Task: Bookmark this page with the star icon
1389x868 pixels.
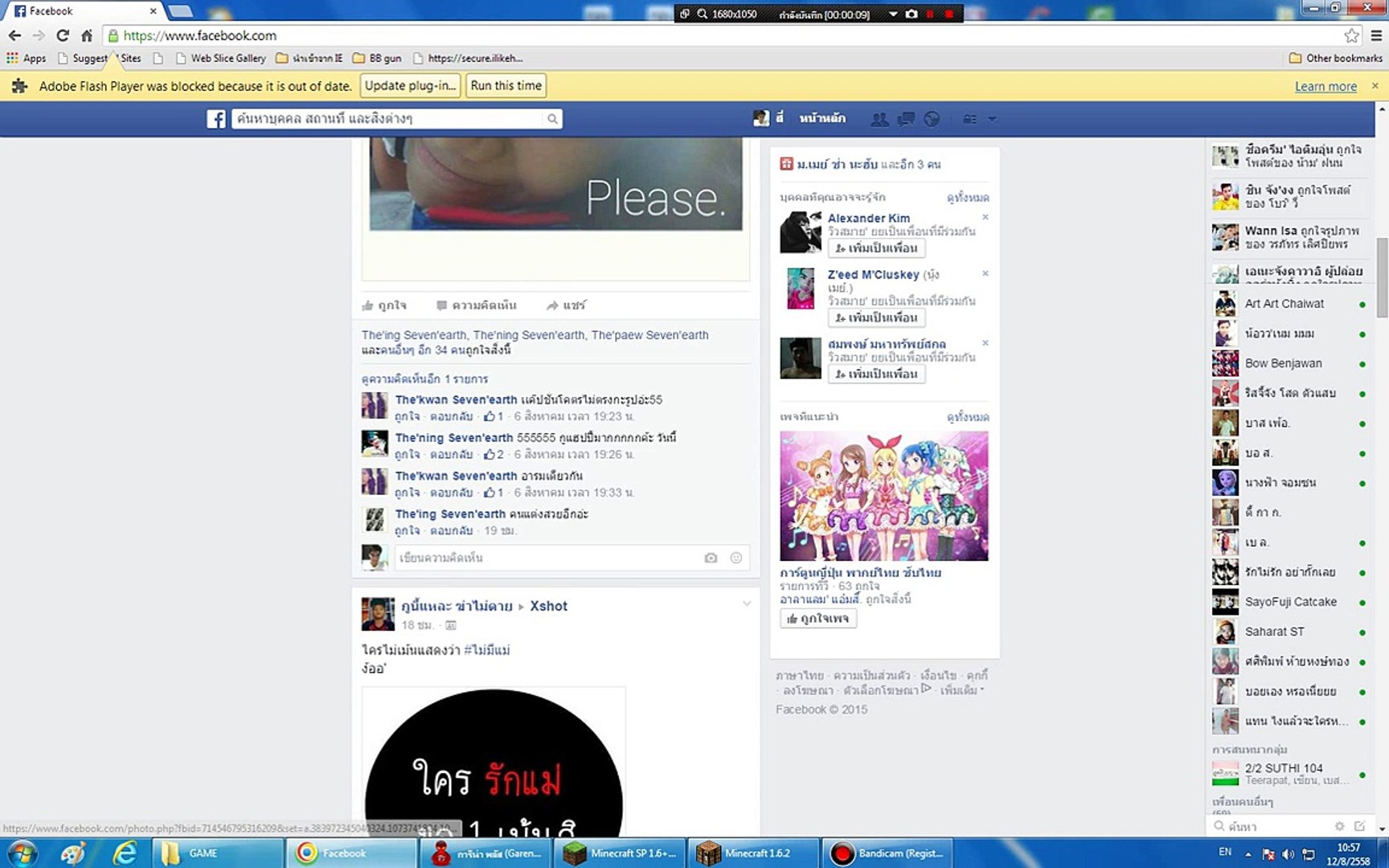Action: pyautogui.click(x=1352, y=35)
